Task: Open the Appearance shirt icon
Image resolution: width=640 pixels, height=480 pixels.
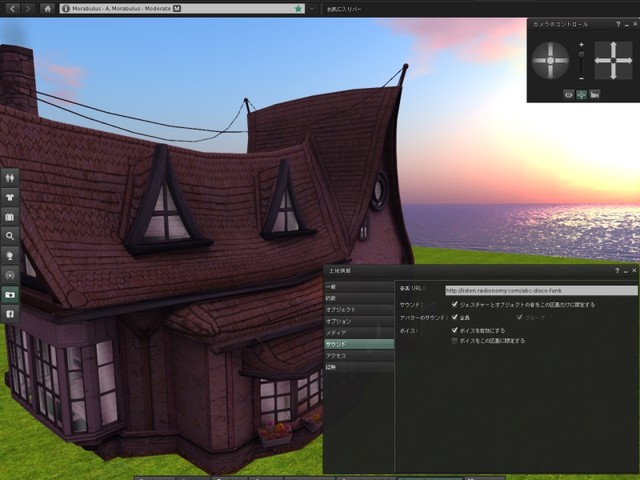Action: (10, 197)
